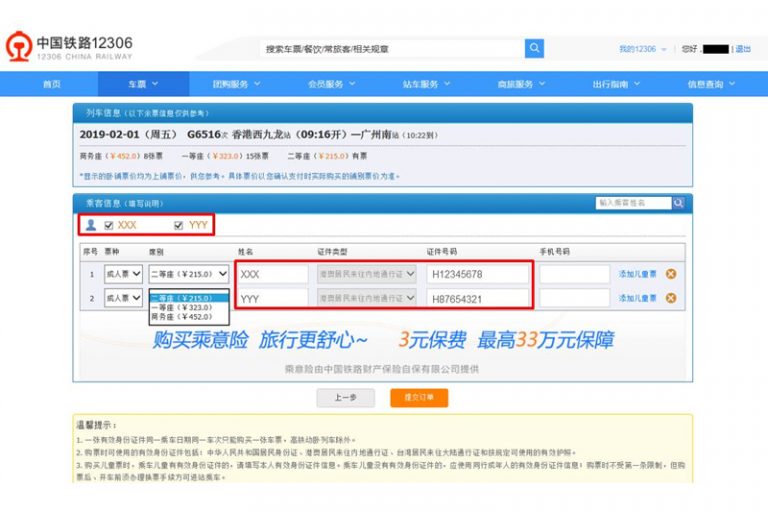Remove passenger row 2 with orange X icon

[x=671, y=298]
